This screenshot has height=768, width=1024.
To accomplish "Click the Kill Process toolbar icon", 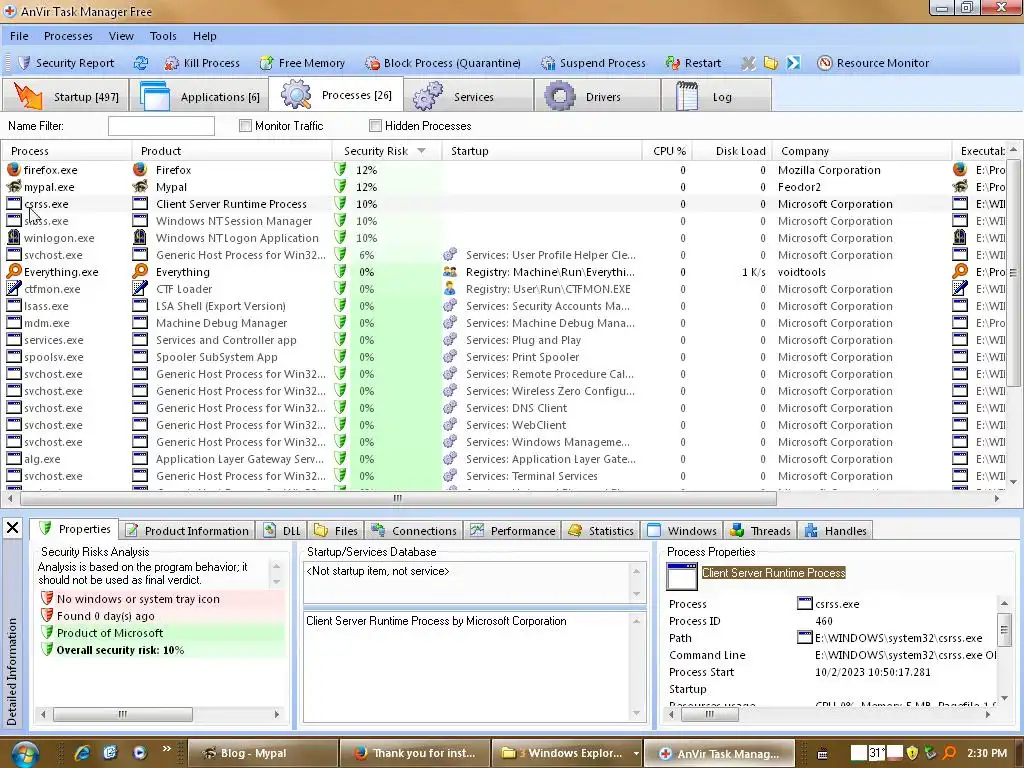I will click(172, 63).
